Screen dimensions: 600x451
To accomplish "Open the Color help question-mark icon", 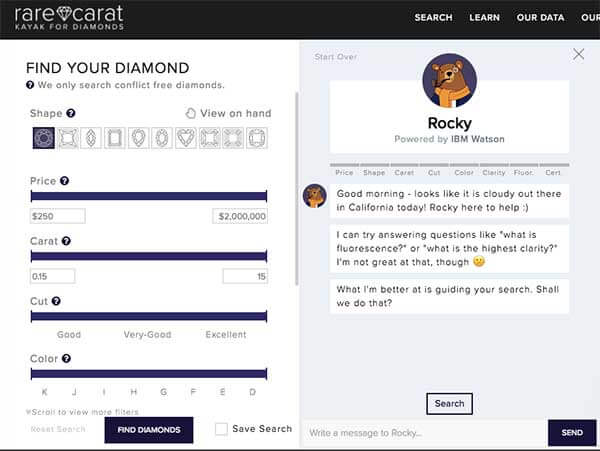I will (x=66, y=358).
